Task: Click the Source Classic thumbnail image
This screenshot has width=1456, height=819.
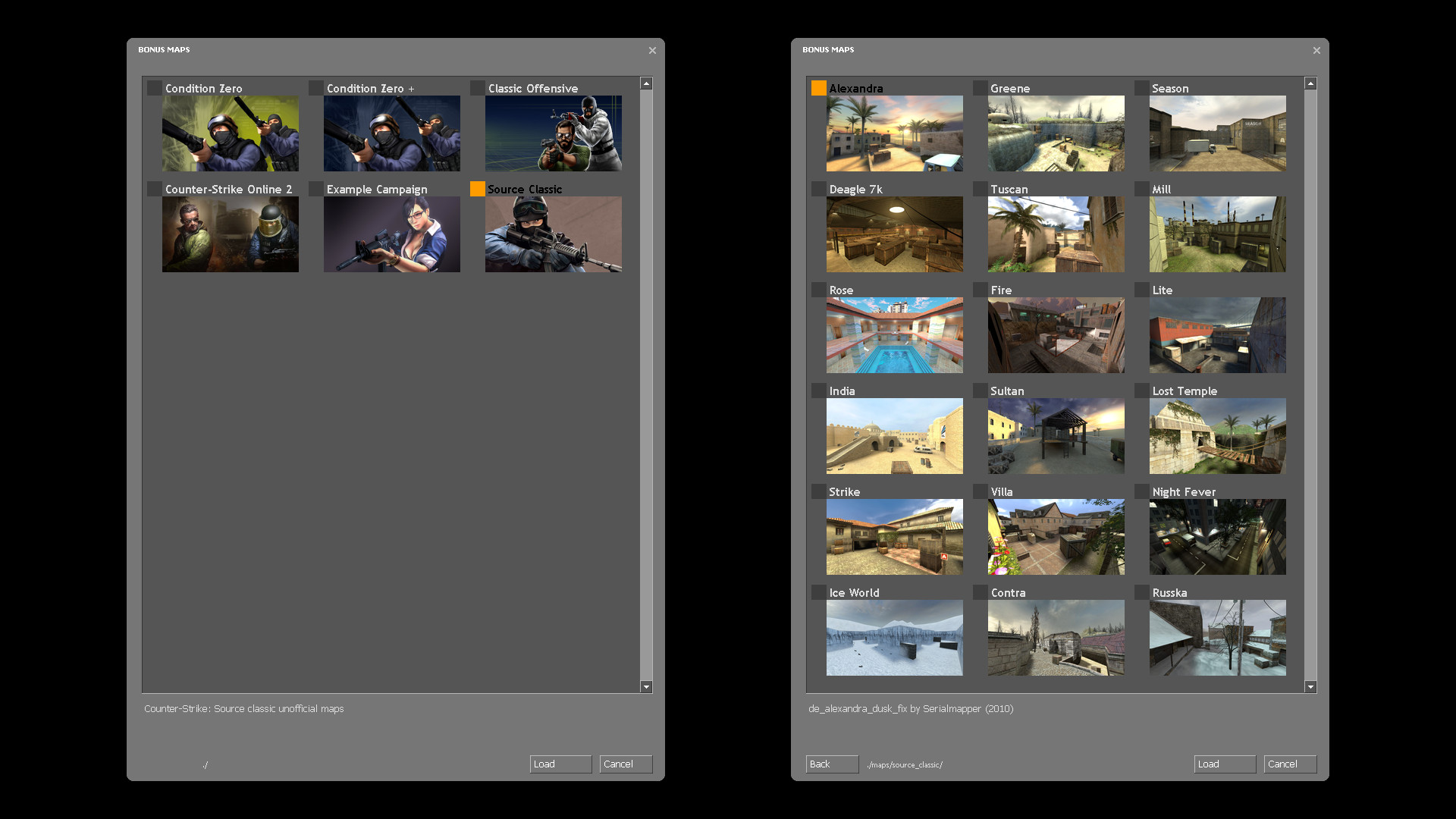Action: coord(554,234)
